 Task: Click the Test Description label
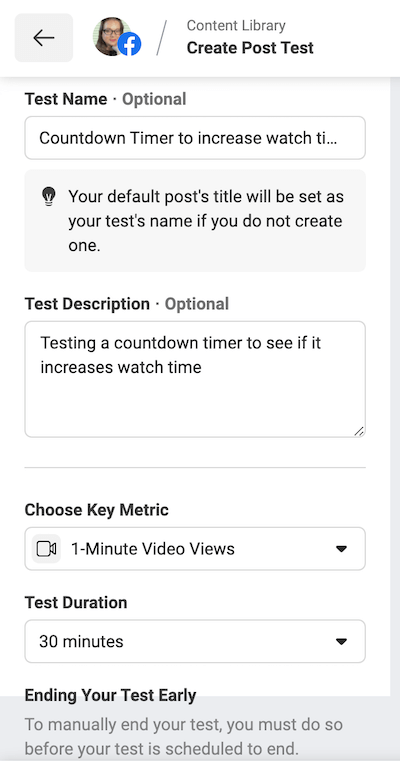coord(87,304)
